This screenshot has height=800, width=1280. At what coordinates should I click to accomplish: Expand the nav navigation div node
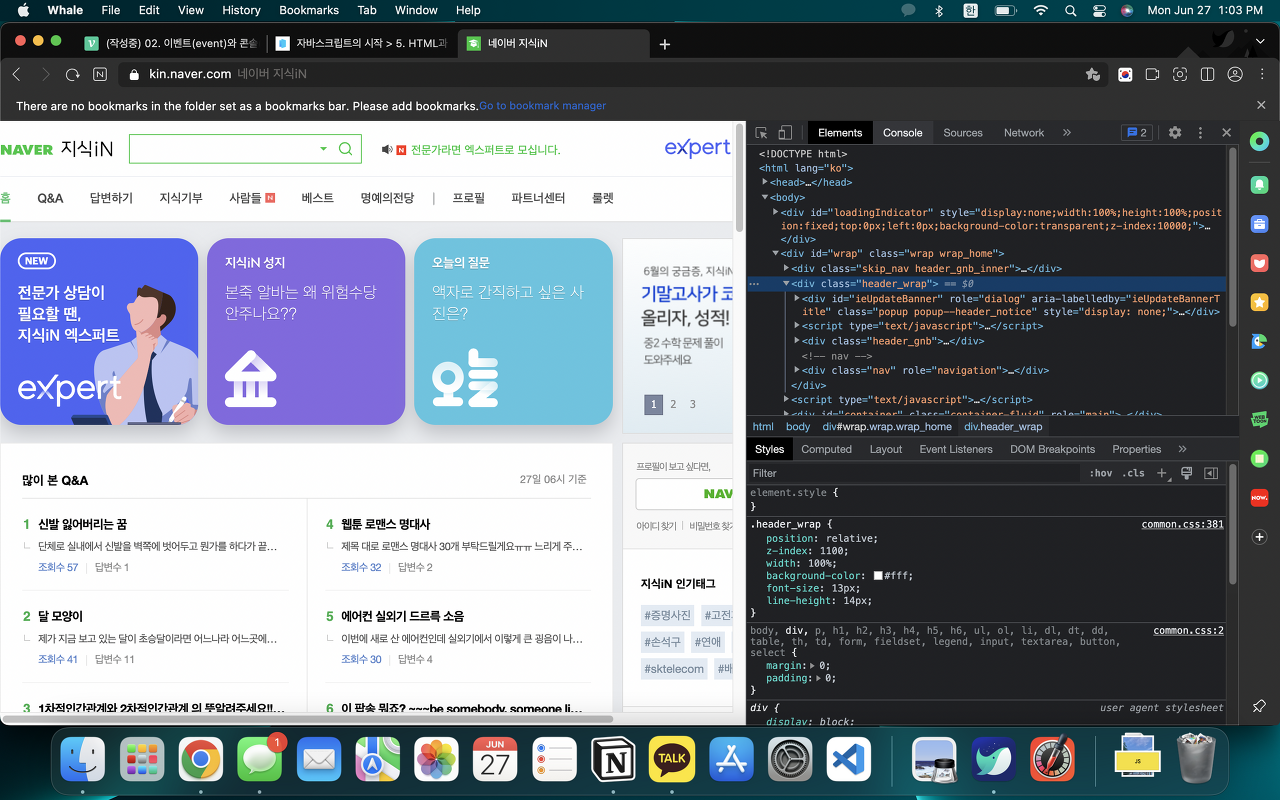click(797, 370)
